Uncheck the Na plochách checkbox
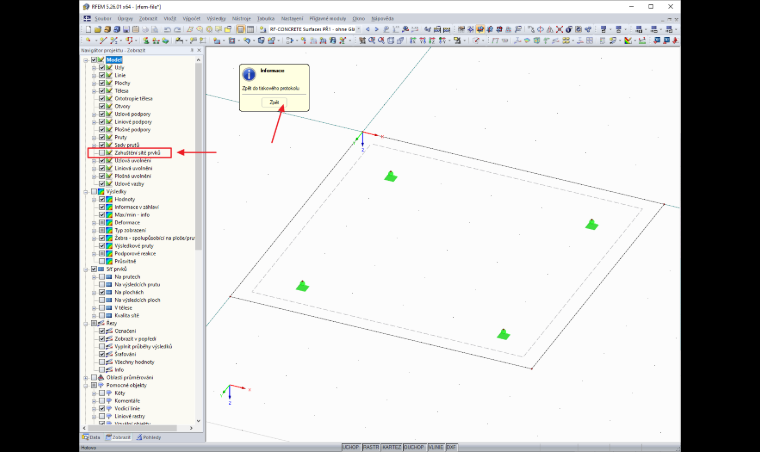Image resolution: width=760 pixels, height=452 pixels. 102,293
